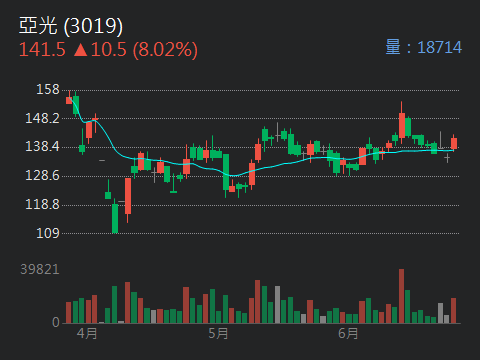Click the last red volume bar on right
Image resolution: width=480 pixels, height=360 pixels.
click(453, 311)
